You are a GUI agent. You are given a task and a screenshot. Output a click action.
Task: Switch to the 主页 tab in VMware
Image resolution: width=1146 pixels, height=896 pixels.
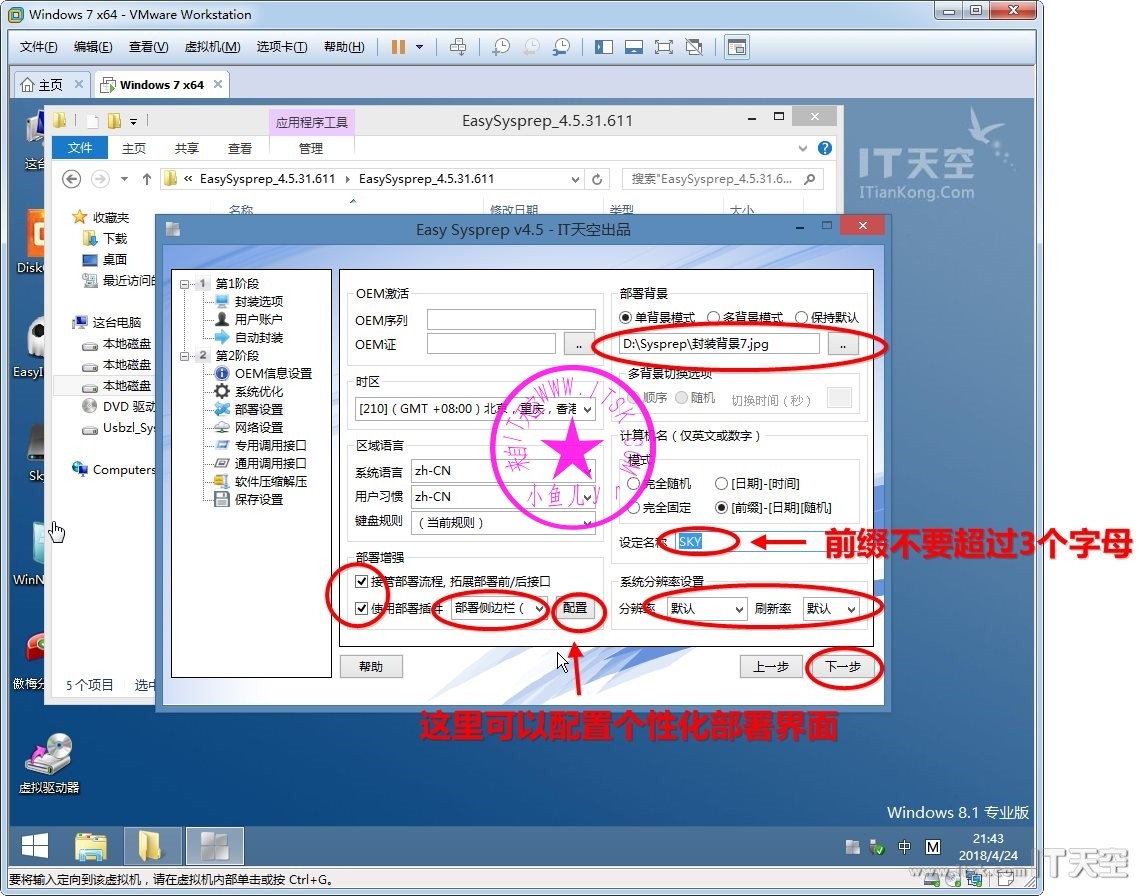point(50,85)
